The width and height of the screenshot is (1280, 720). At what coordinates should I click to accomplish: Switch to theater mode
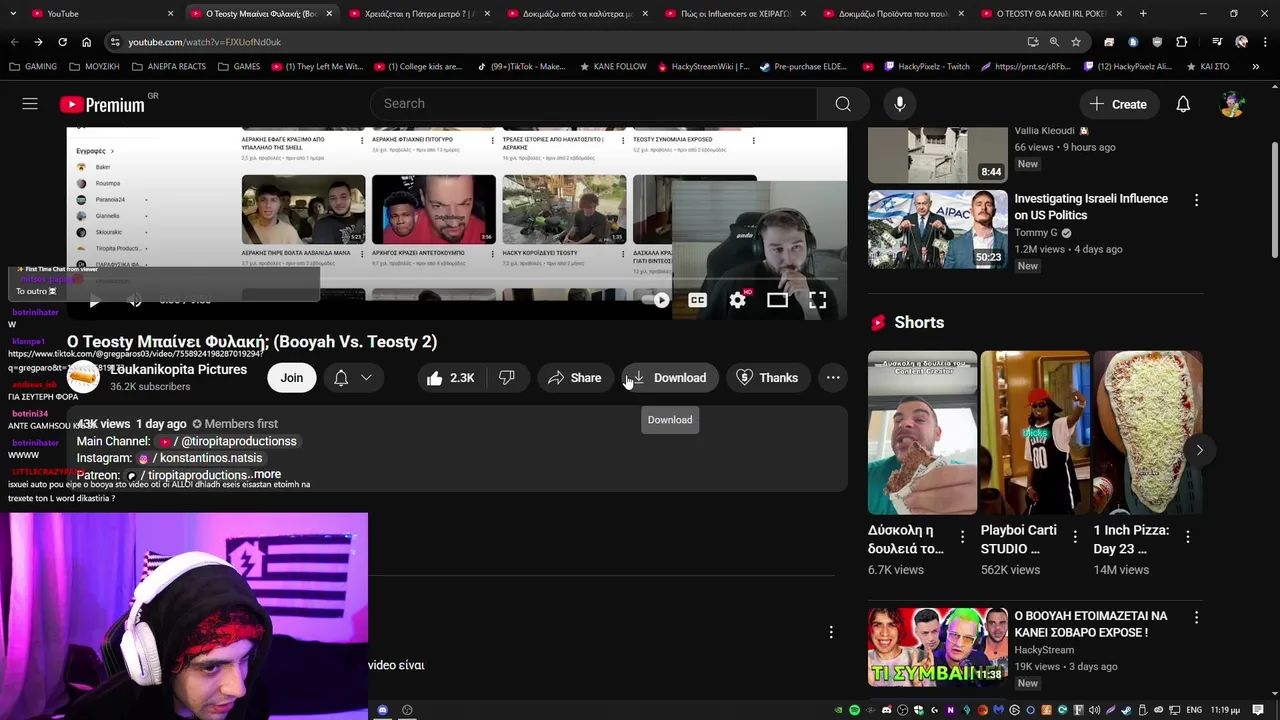777,300
